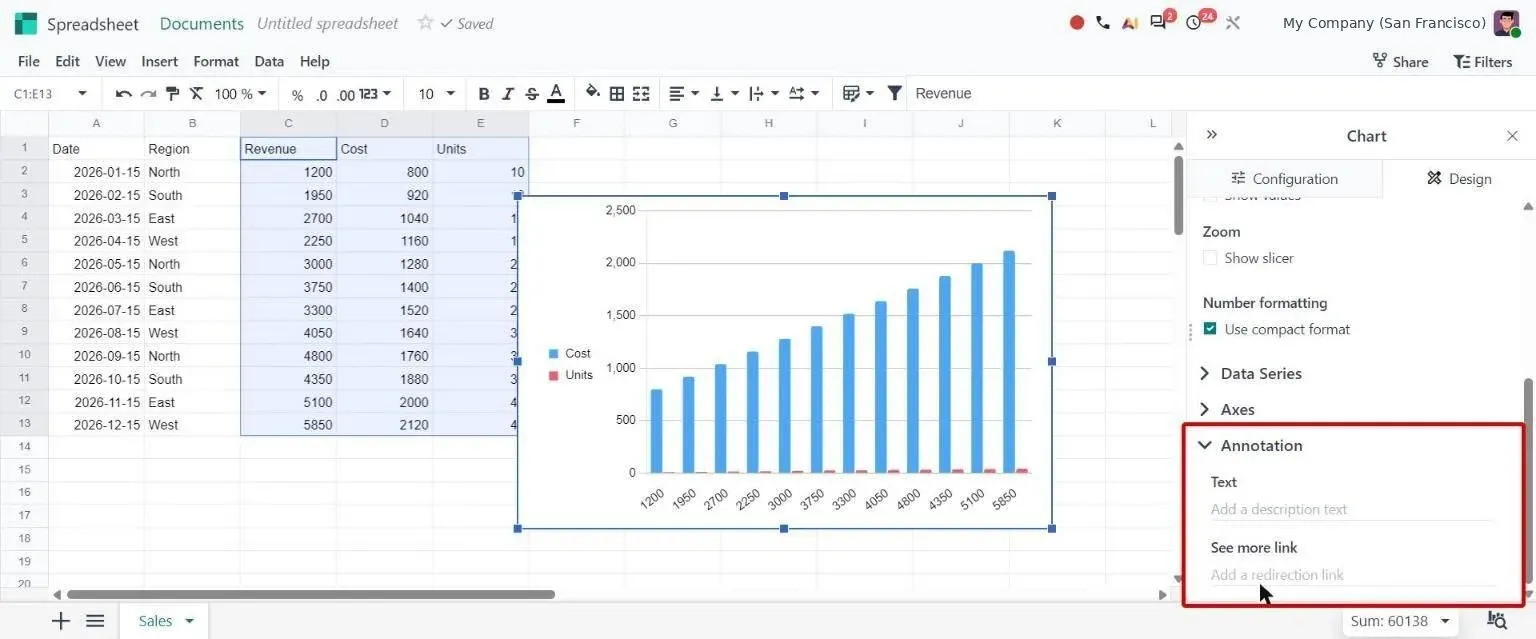Screen dimensions: 1536x639
Task: Open the Data menu
Action: [269, 61]
